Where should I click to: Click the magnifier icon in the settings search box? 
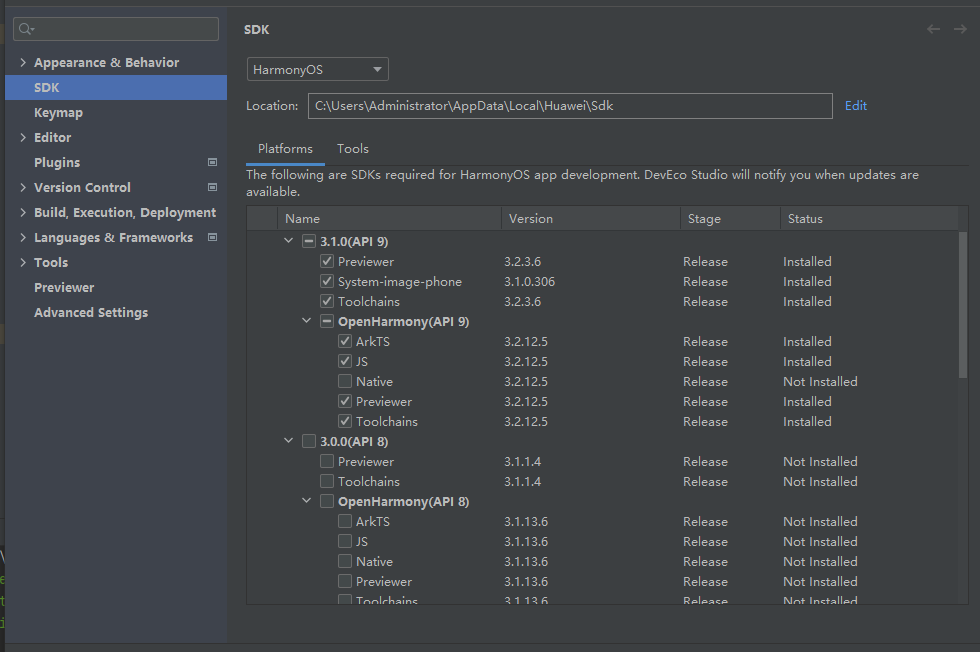[x=26, y=29]
